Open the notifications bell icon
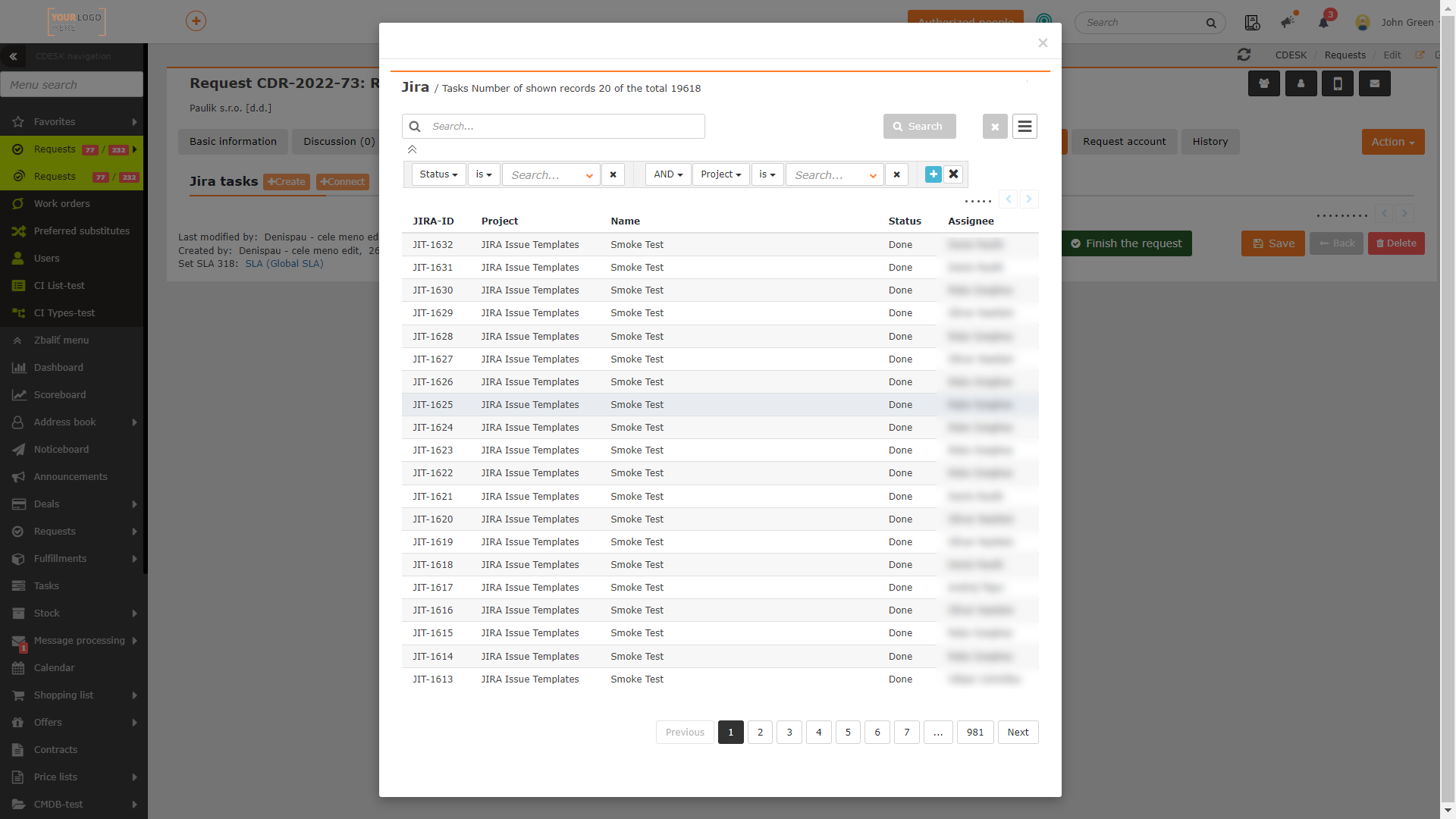This screenshot has height=819, width=1456. pos(1323,22)
